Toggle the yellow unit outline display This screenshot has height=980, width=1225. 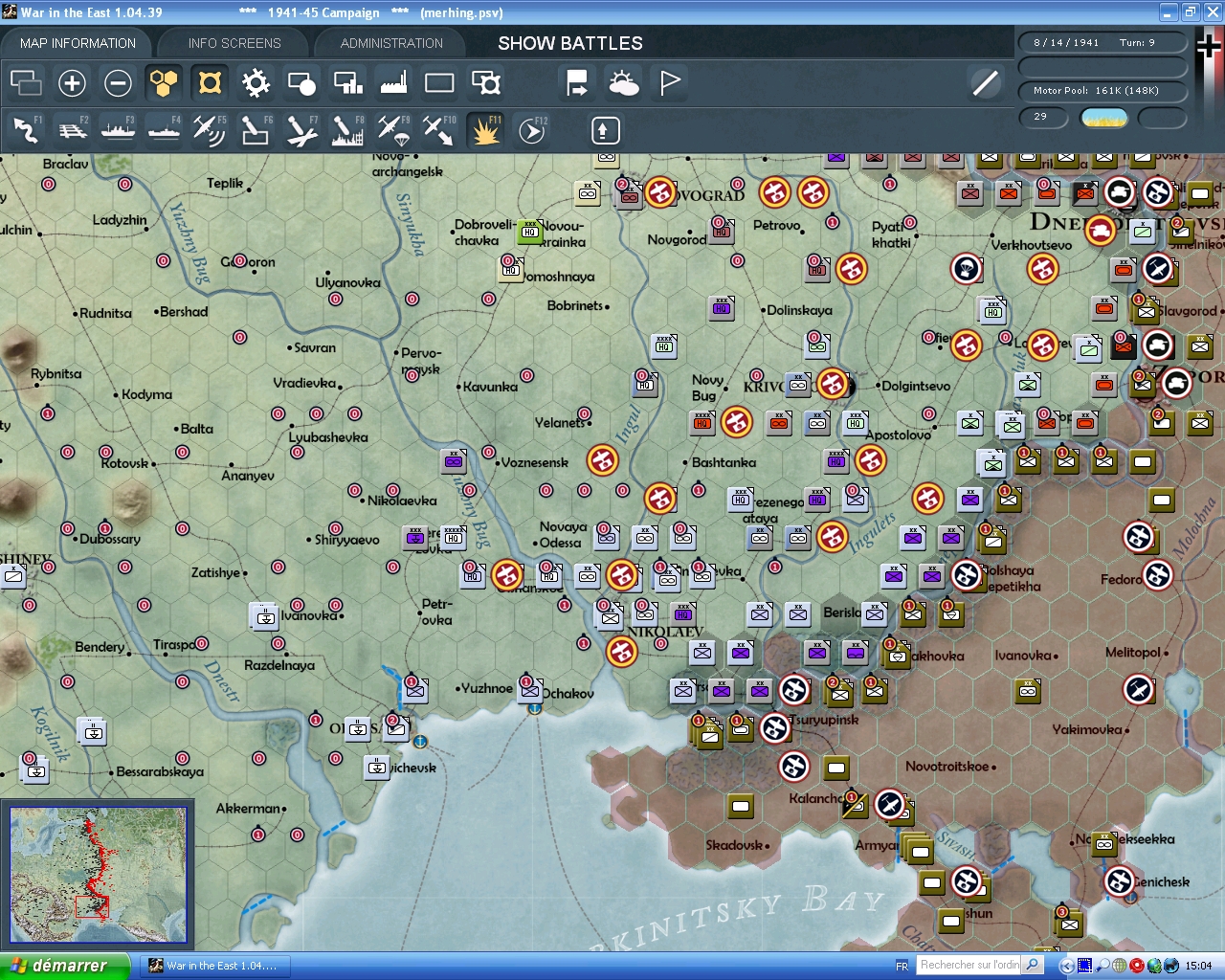[210, 83]
